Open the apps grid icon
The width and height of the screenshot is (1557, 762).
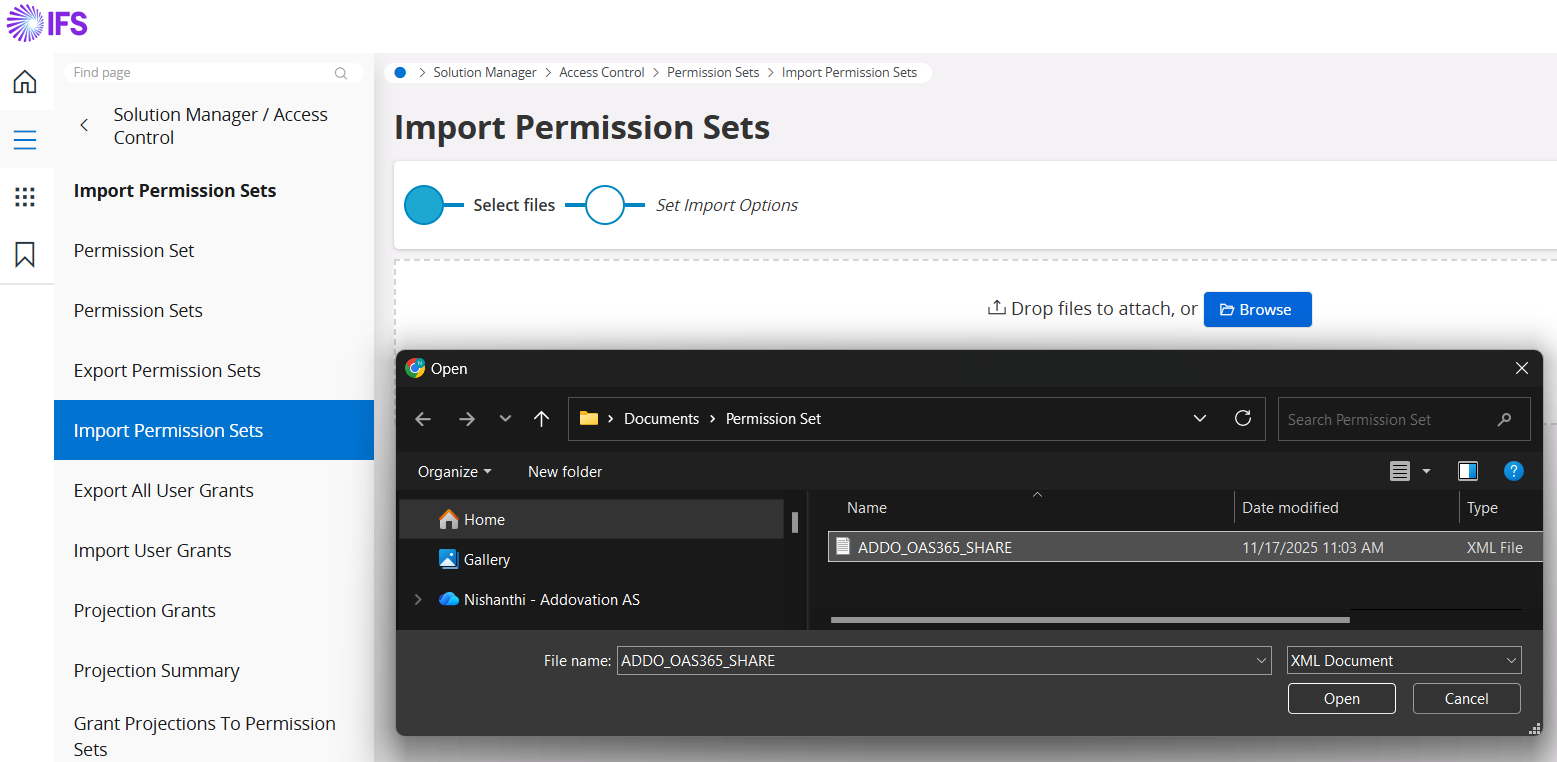pyautogui.click(x=25, y=197)
